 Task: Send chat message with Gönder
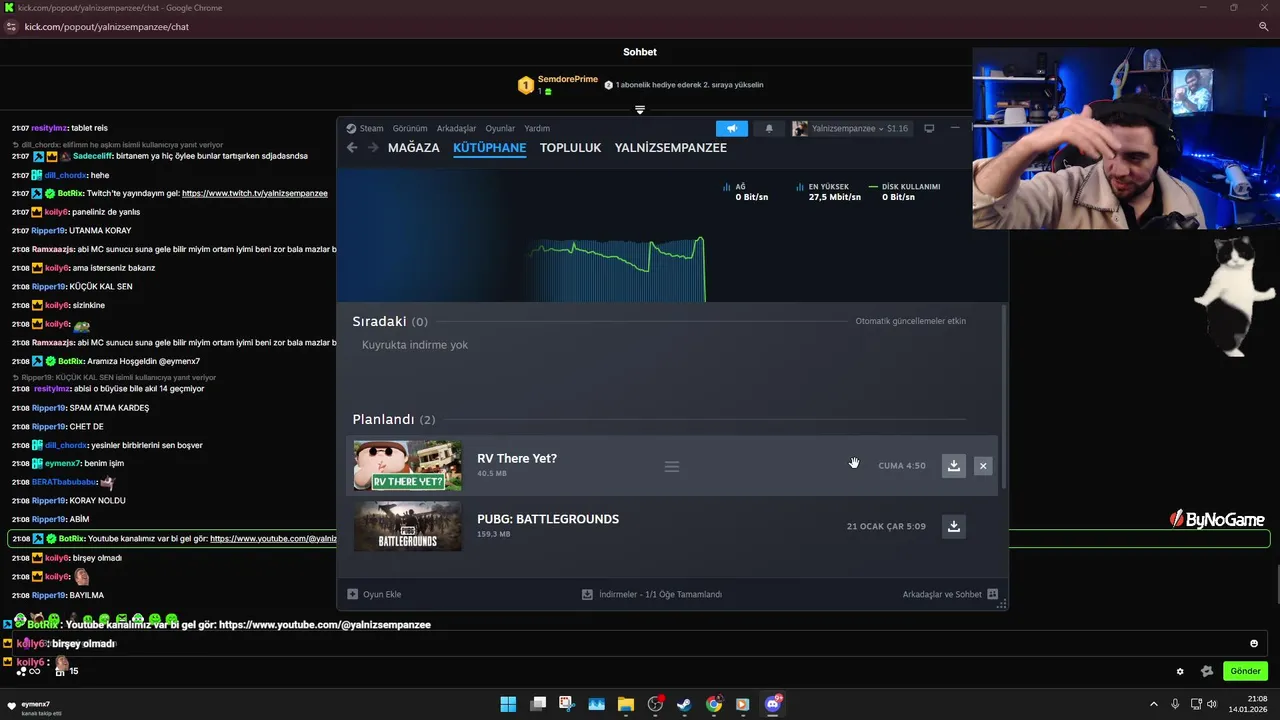coord(1245,671)
